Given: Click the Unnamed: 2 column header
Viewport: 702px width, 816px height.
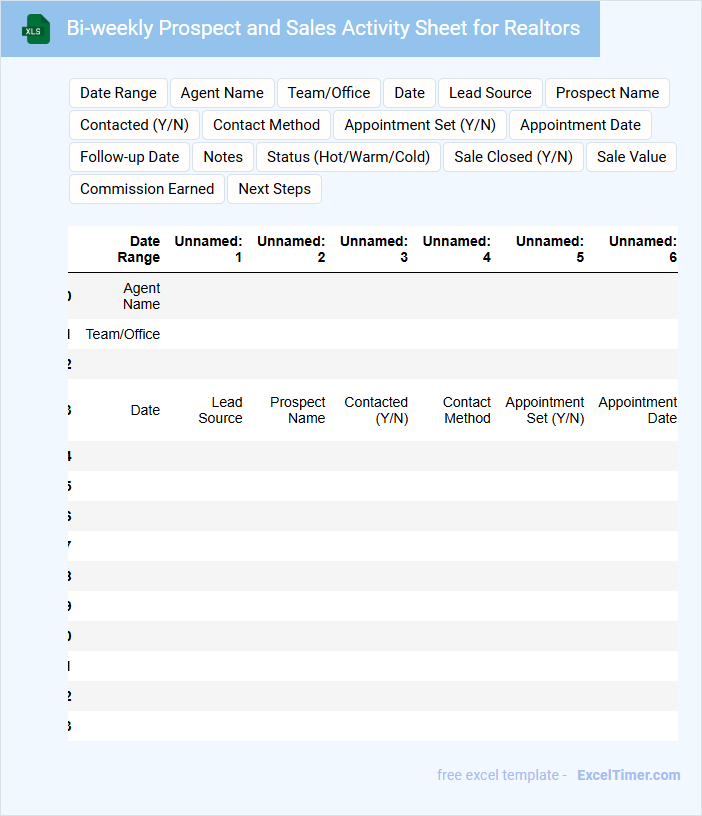Looking at the screenshot, I should click(x=291, y=249).
